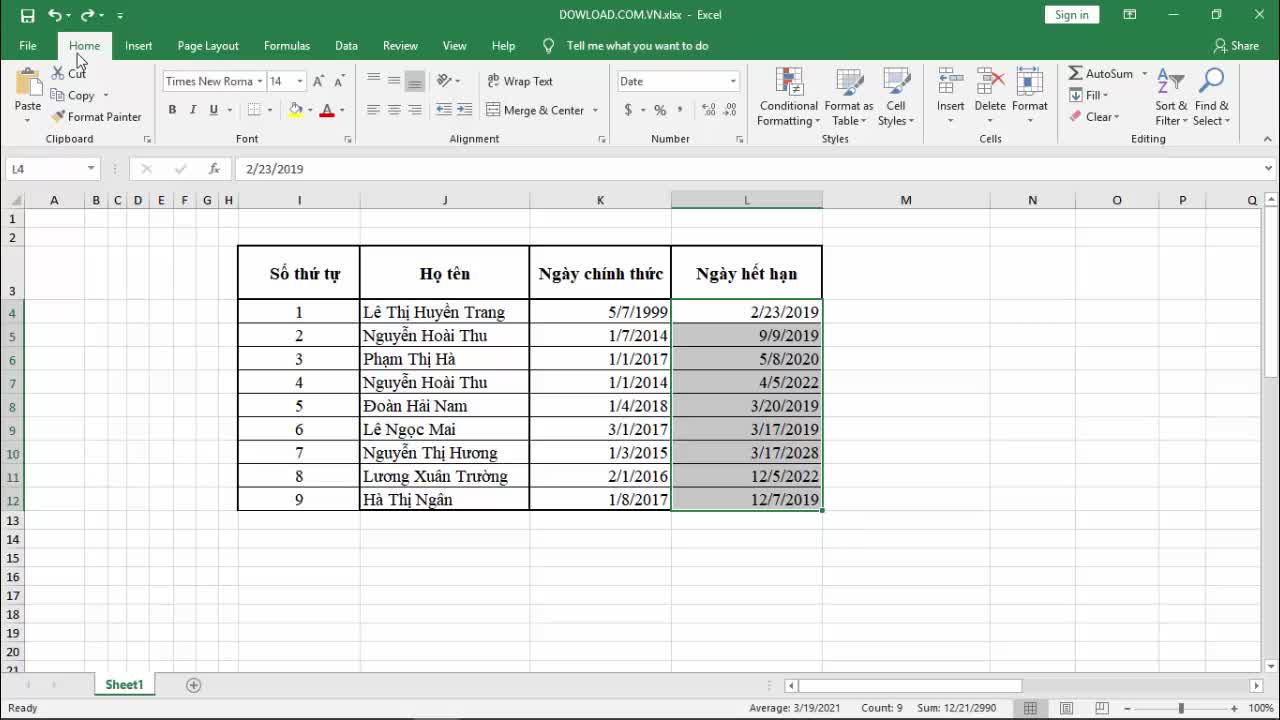Screen dimensions: 1280x720
Task: Select the Sheet1 tab
Action: (125, 685)
